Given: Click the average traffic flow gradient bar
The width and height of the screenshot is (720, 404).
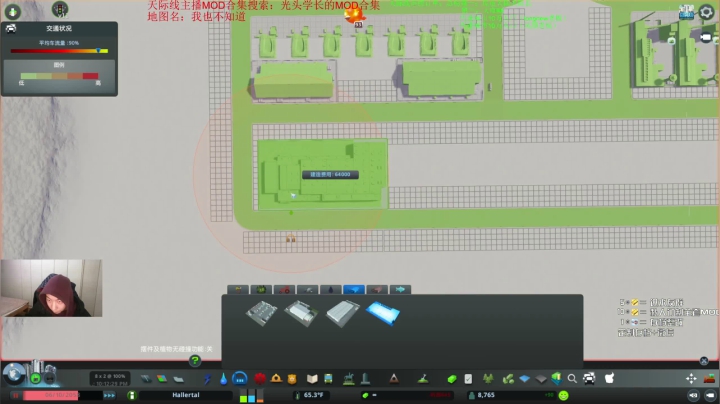Looking at the screenshot, I should tap(59, 51).
